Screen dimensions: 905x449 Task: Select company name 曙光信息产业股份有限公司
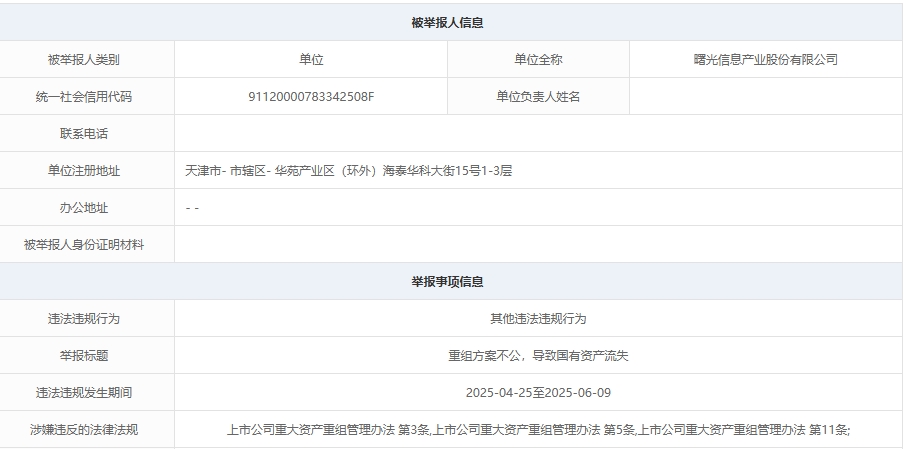[765, 59]
